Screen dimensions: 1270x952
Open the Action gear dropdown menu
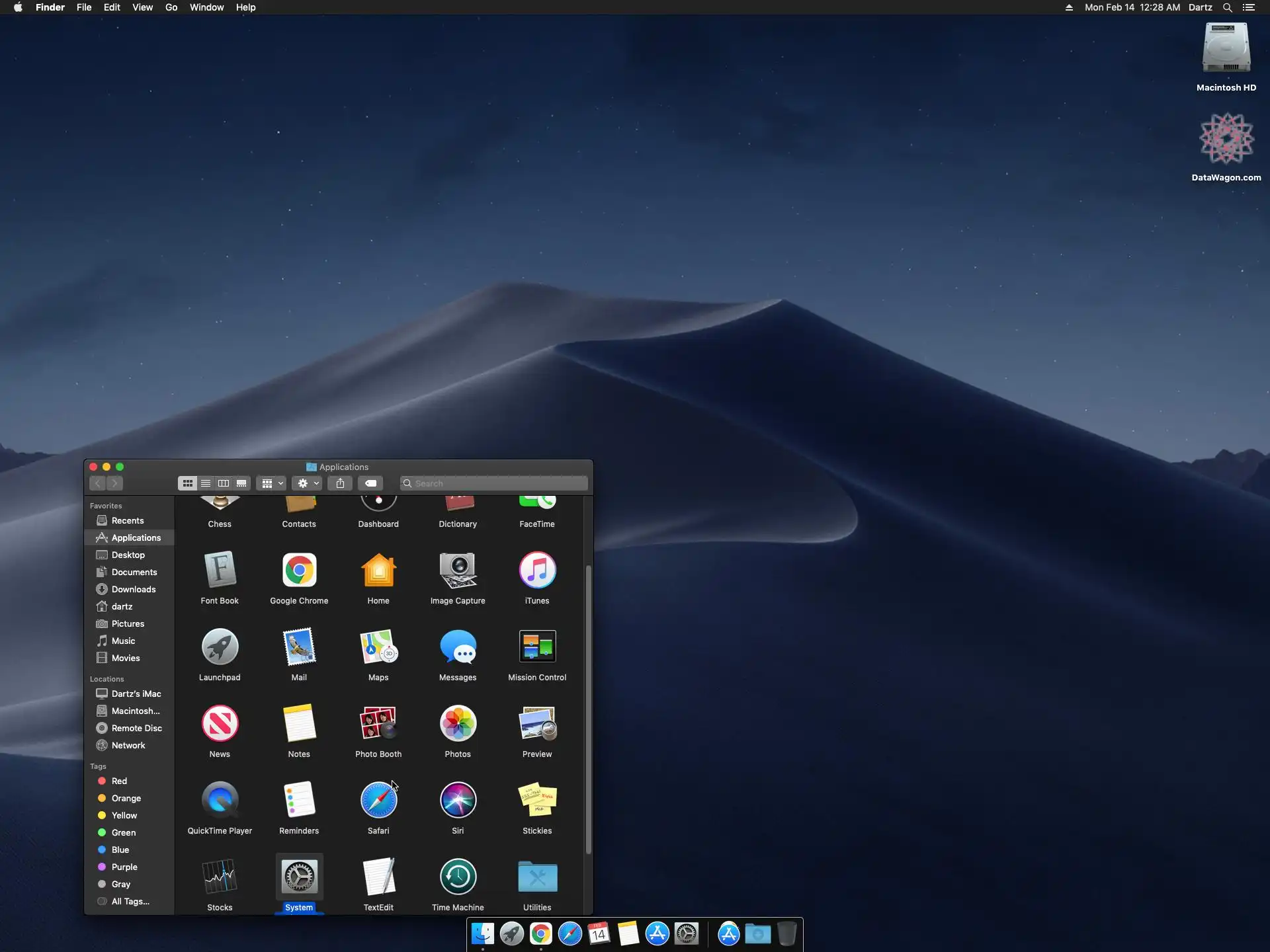[308, 483]
